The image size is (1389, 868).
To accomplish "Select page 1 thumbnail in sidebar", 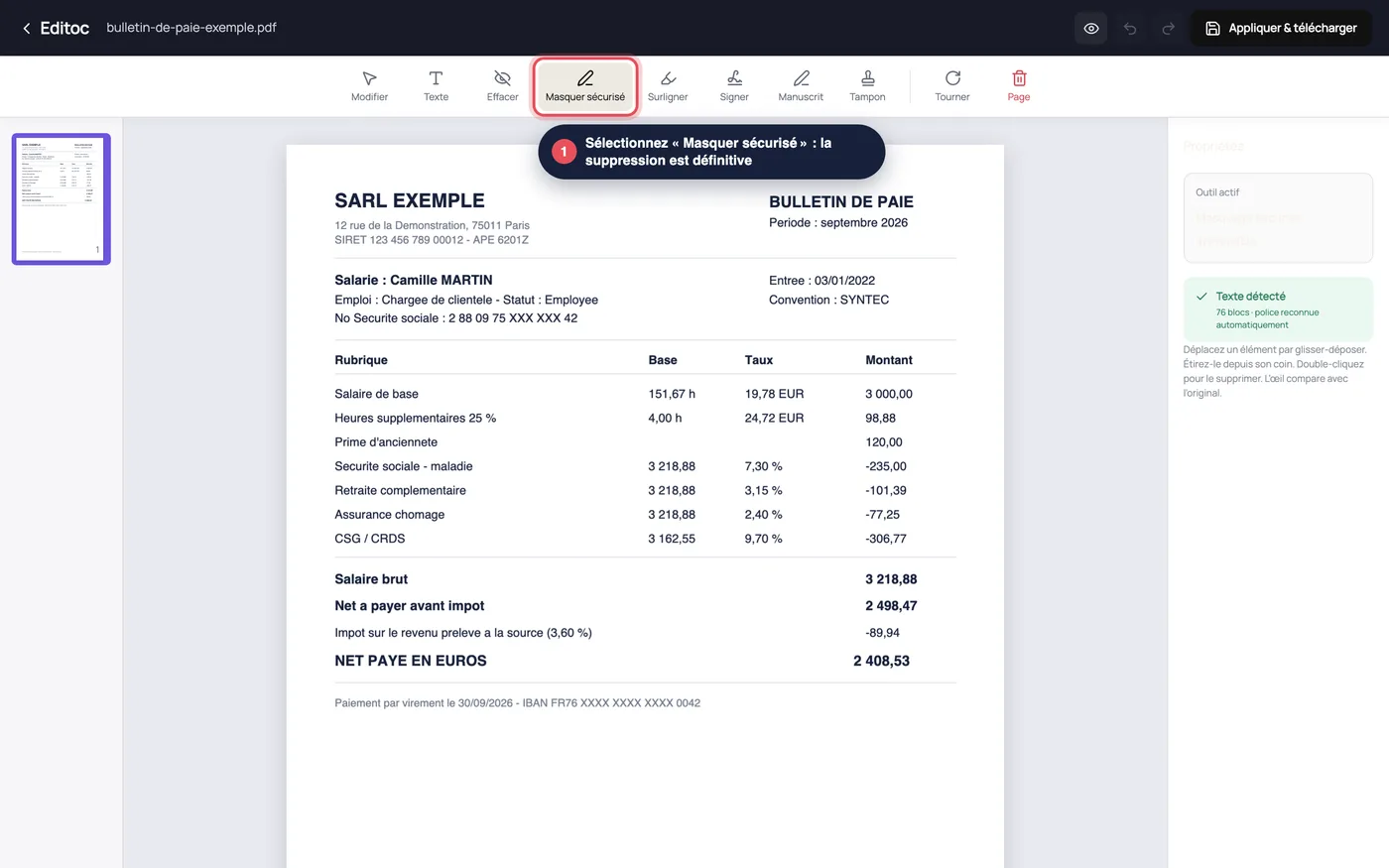I will coord(62,198).
